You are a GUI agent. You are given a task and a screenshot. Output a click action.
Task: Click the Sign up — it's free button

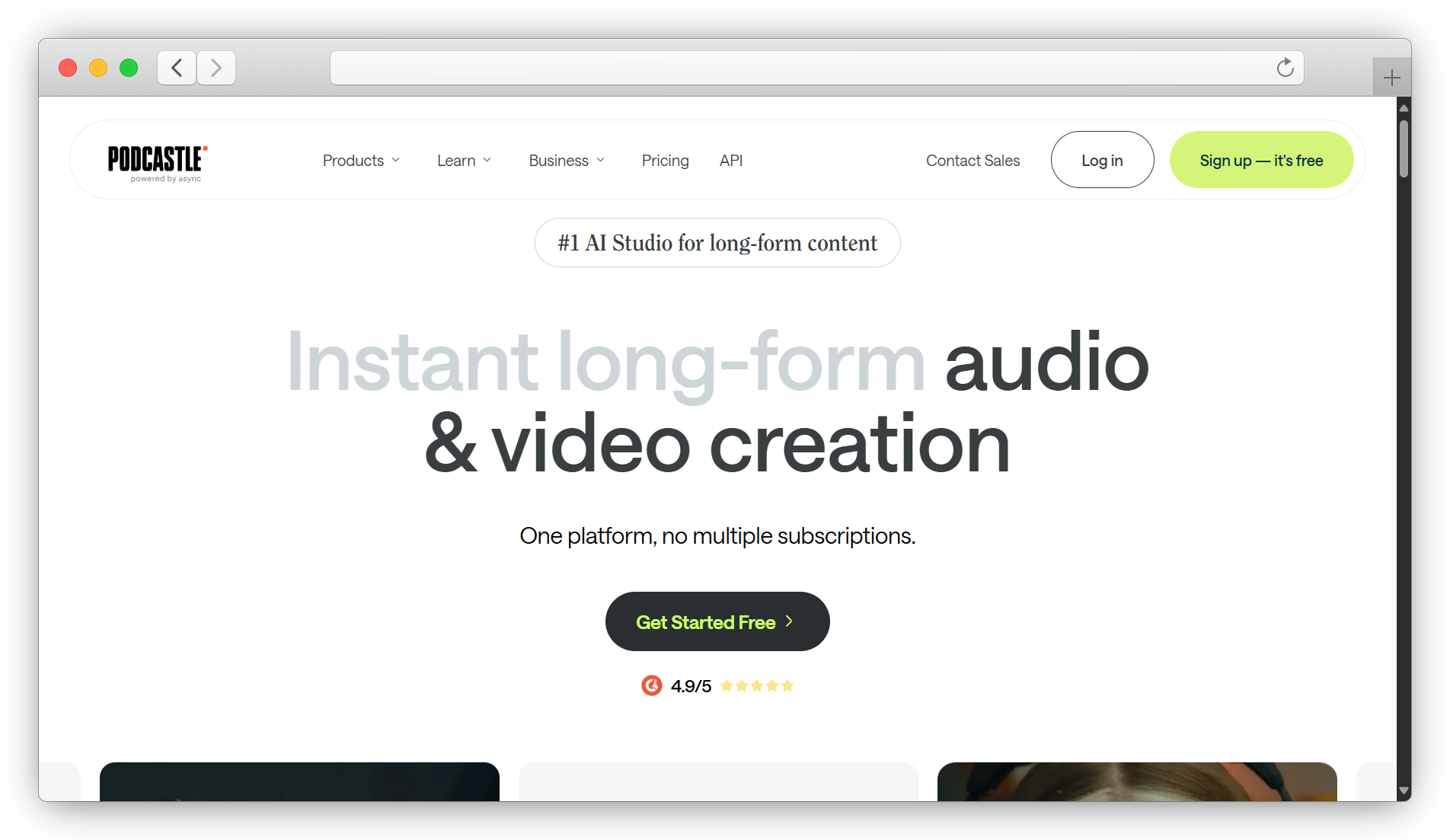(1261, 160)
